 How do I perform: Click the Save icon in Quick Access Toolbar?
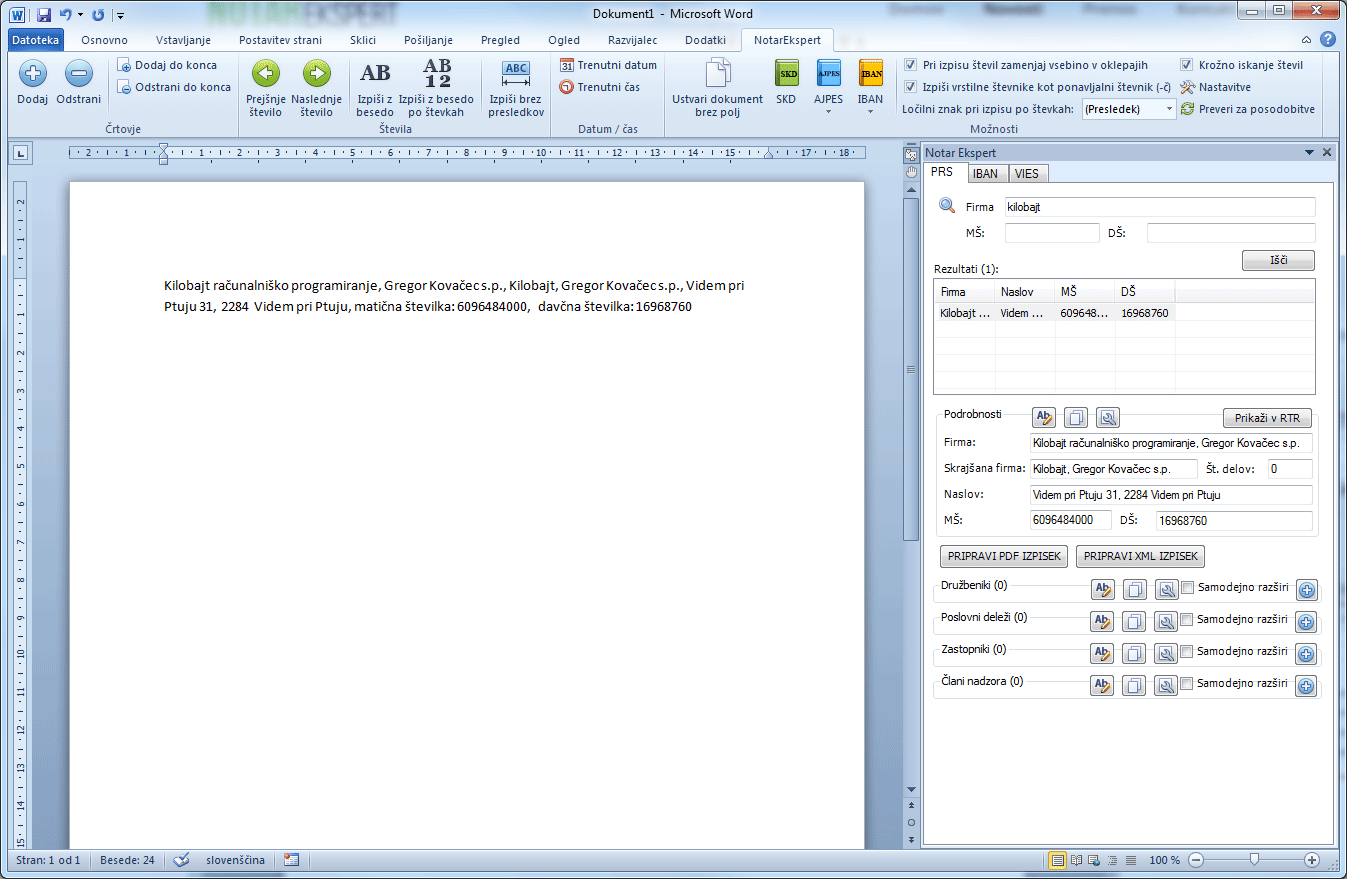[44, 15]
